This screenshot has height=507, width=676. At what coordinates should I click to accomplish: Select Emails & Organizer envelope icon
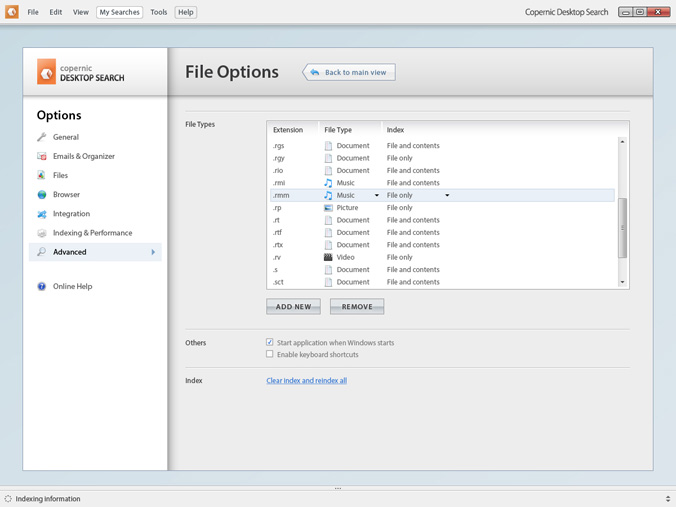click(42, 156)
